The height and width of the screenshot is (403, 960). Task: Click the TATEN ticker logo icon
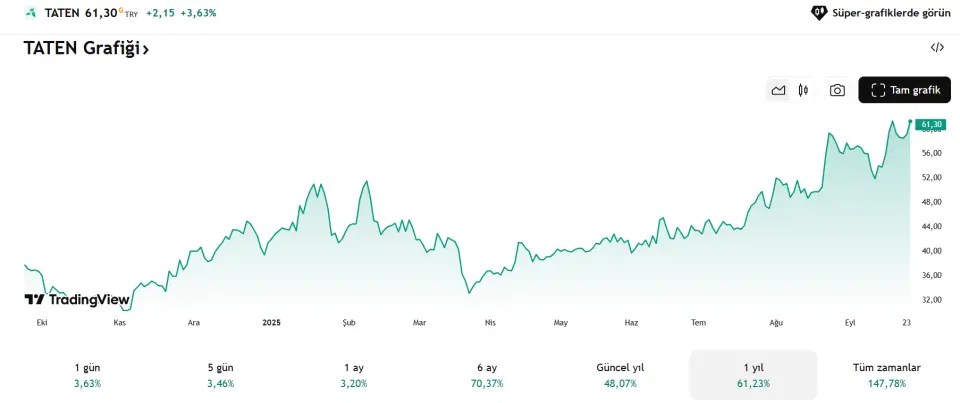pyautogui.click(x=32, y=13)
